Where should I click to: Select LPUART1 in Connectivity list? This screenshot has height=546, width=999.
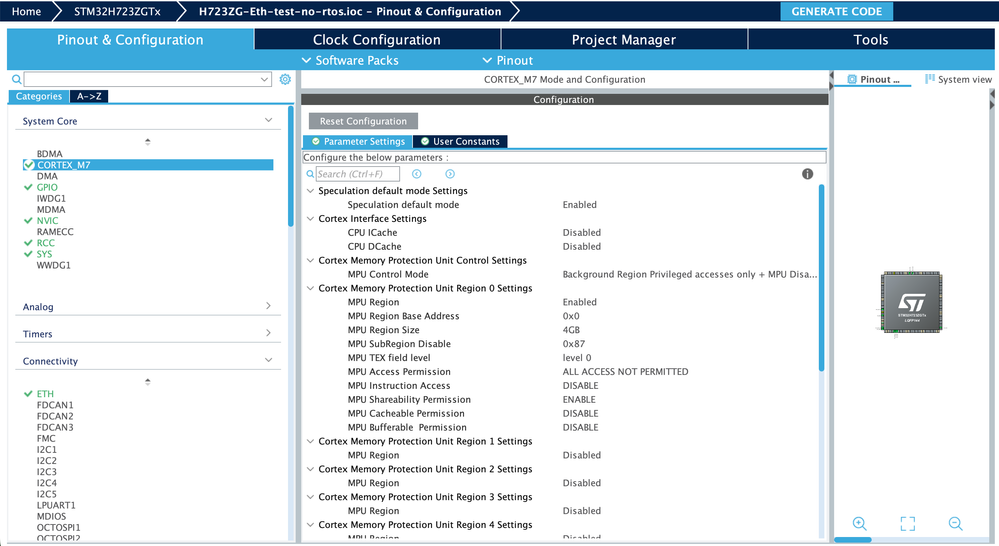[x=56, y=505]
